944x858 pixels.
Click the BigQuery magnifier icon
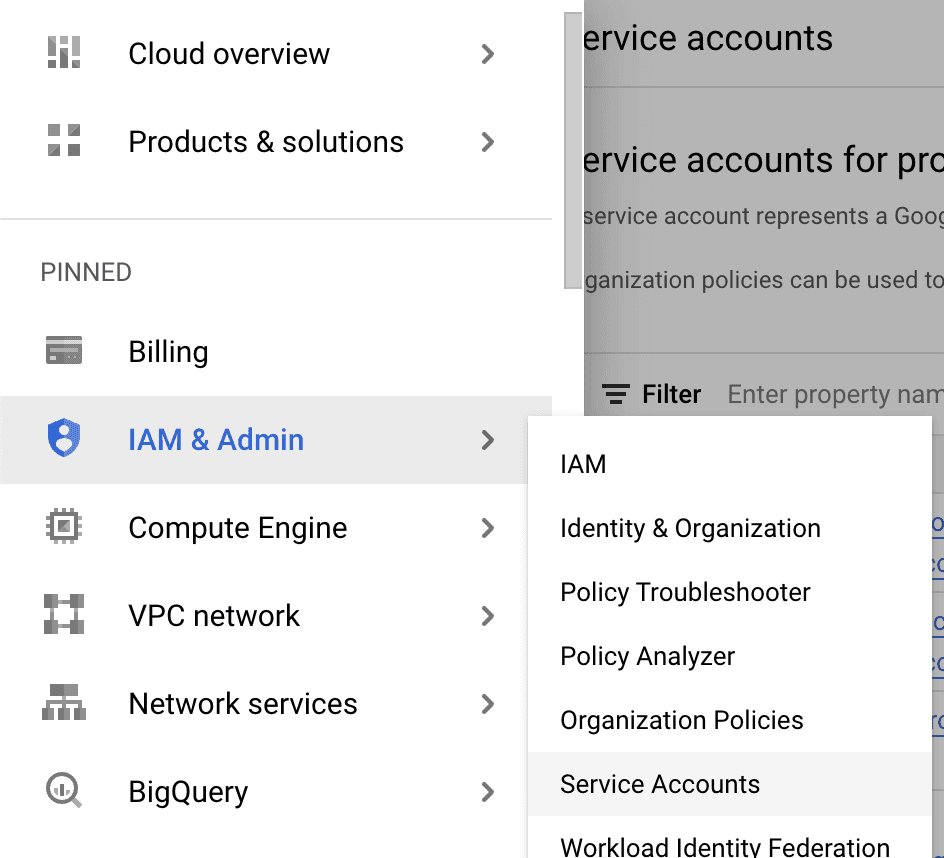[x=64, y=791]
